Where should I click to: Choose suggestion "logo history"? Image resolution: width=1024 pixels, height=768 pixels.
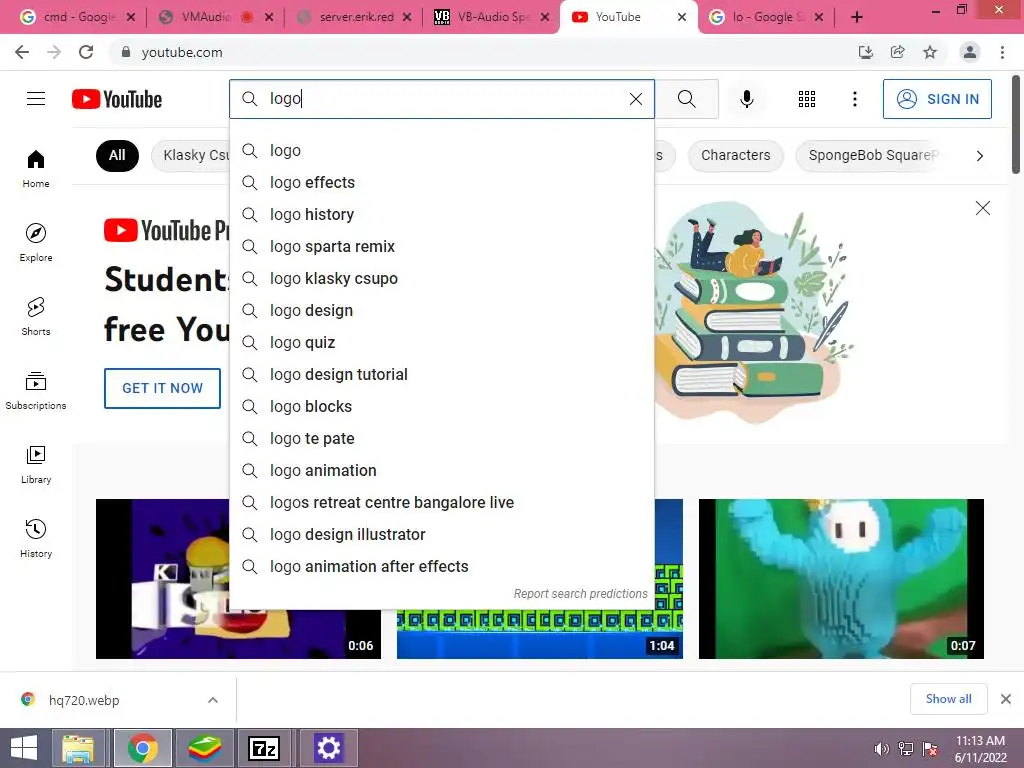pos(441,214)
